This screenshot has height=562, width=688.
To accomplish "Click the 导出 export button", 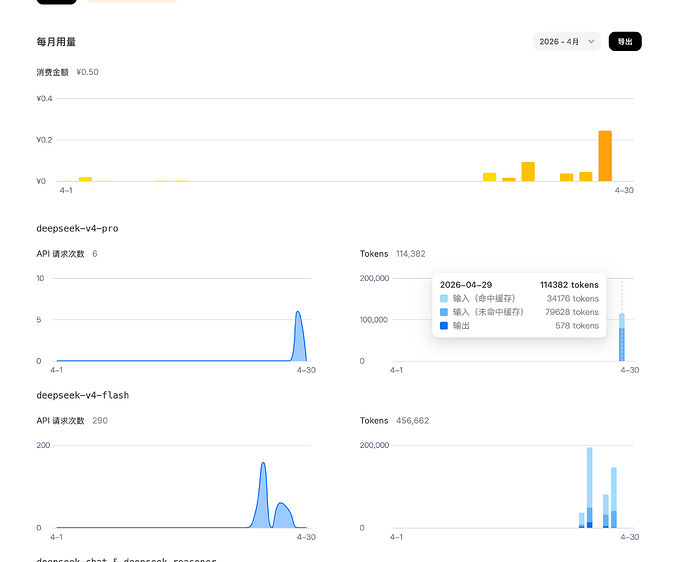I will tap(625, 42).
